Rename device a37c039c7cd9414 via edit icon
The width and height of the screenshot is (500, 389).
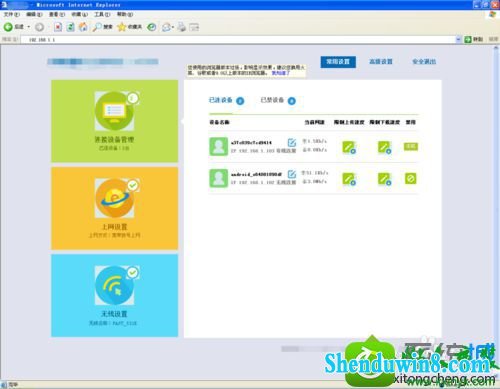[x=292, y=142]
